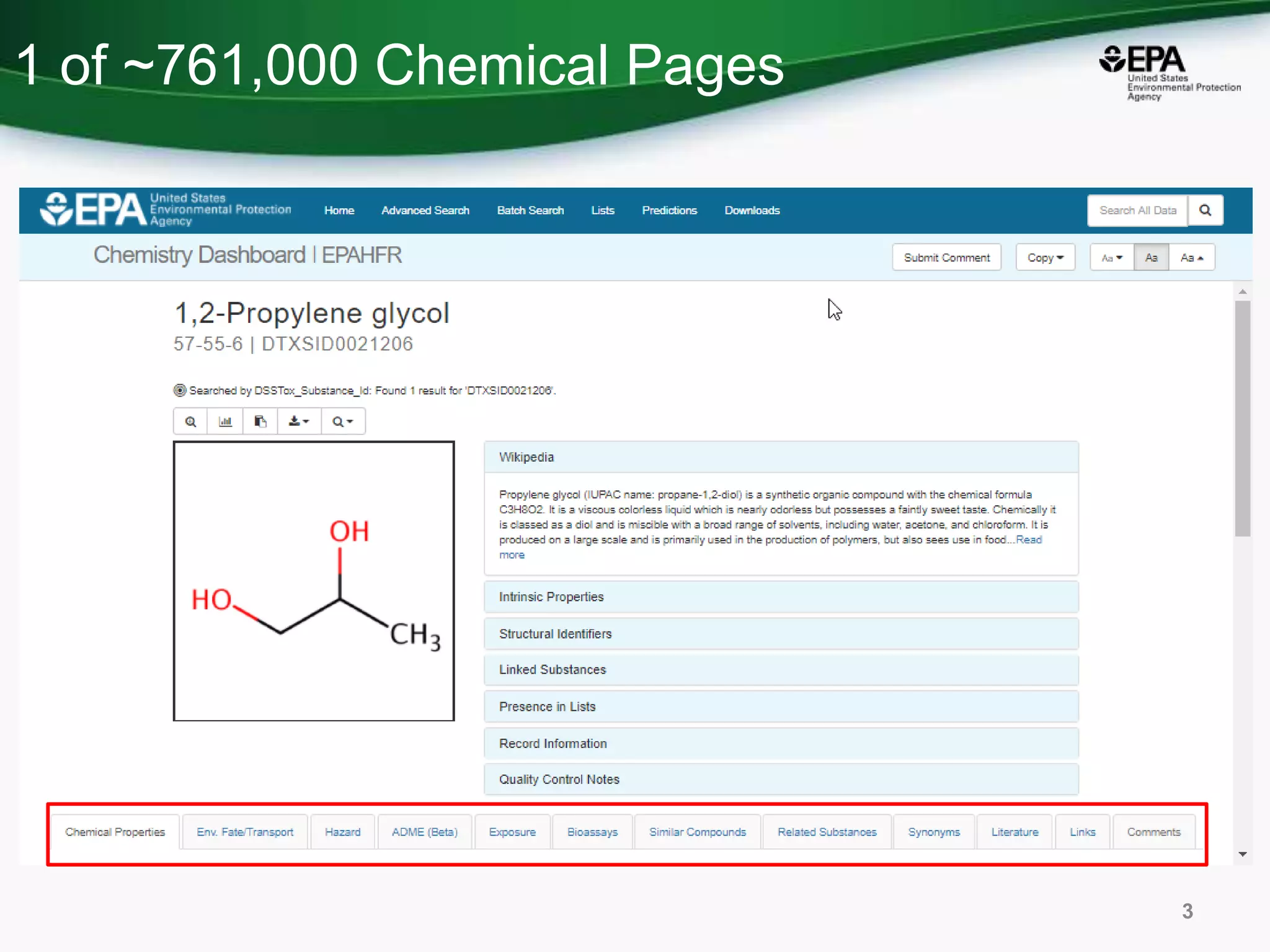Go to Home in the navigation bar

pyautogui.click(x=339, y=210)
